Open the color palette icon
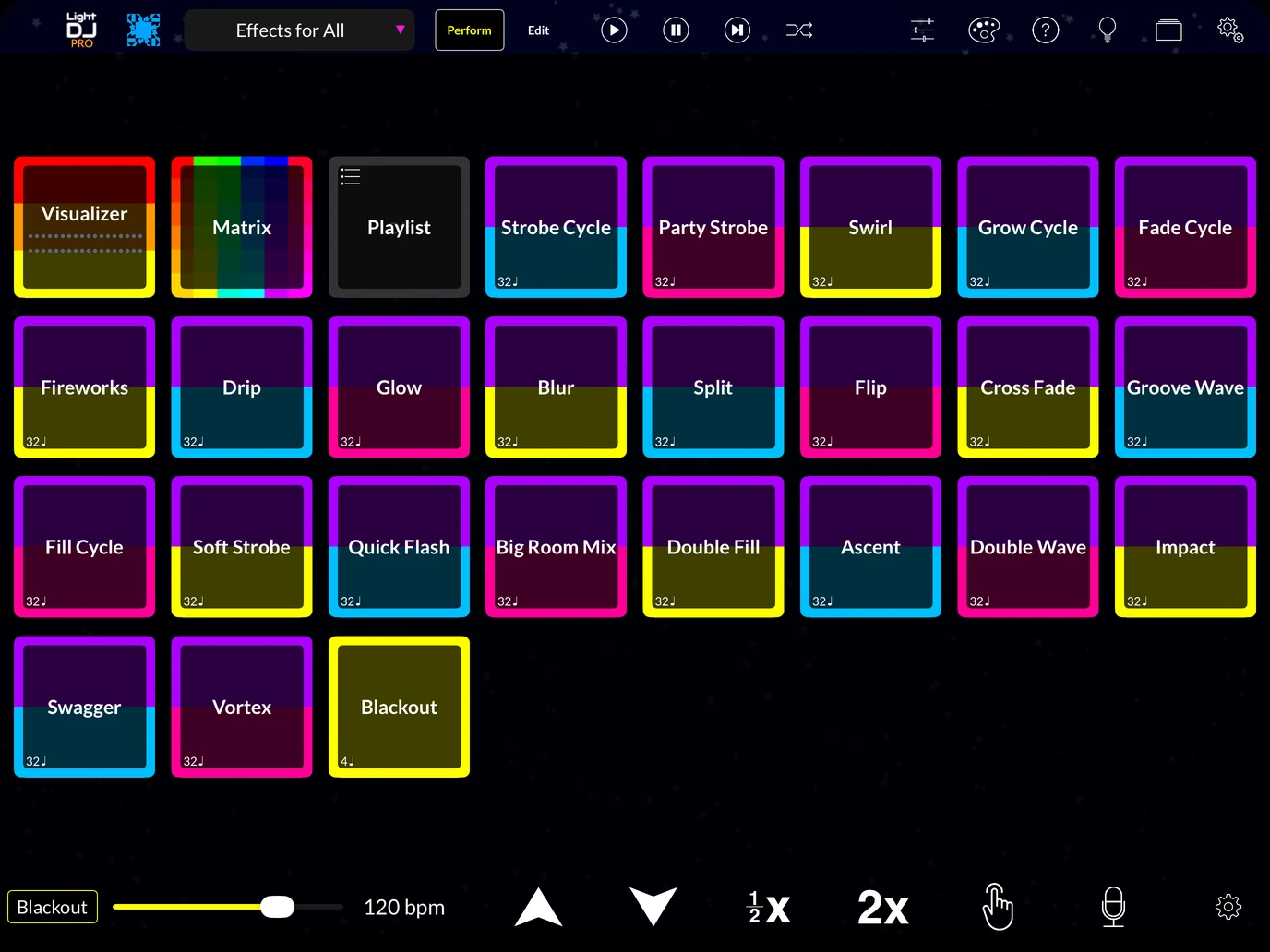This screenshot has height=952, width=1270. pos(984,30)
